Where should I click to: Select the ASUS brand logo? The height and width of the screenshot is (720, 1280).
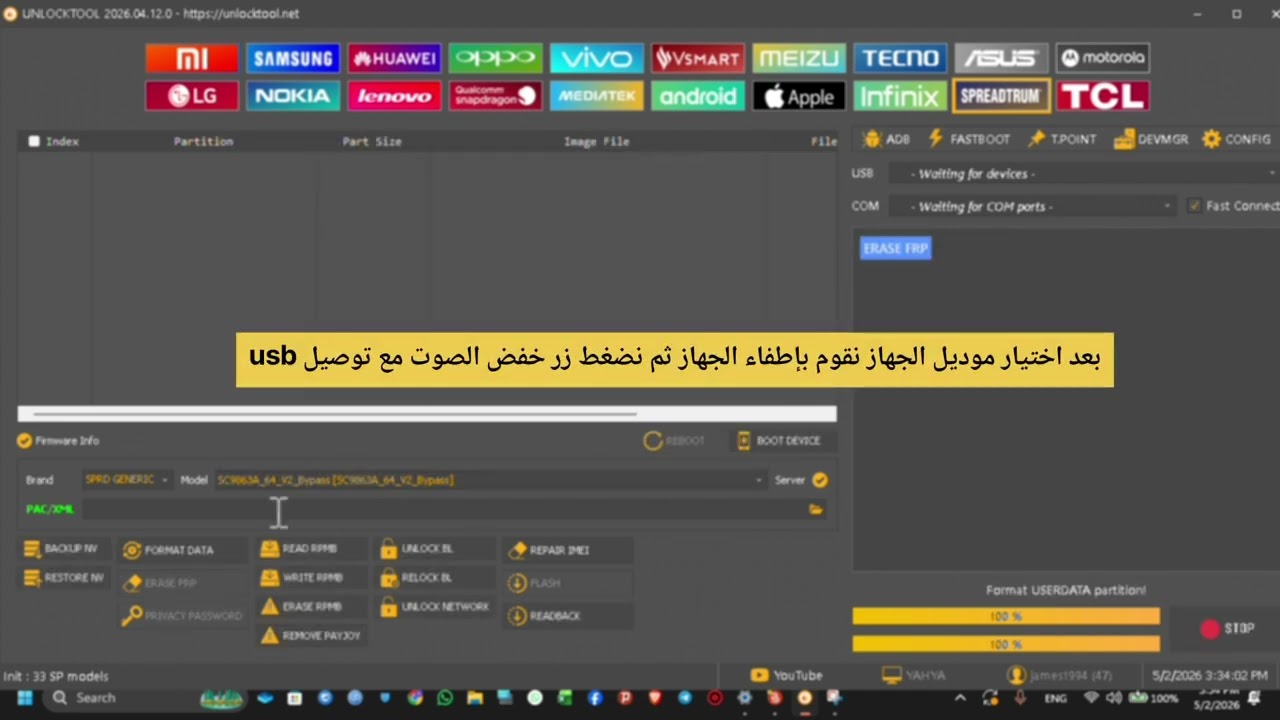[x=1000, y=58]
